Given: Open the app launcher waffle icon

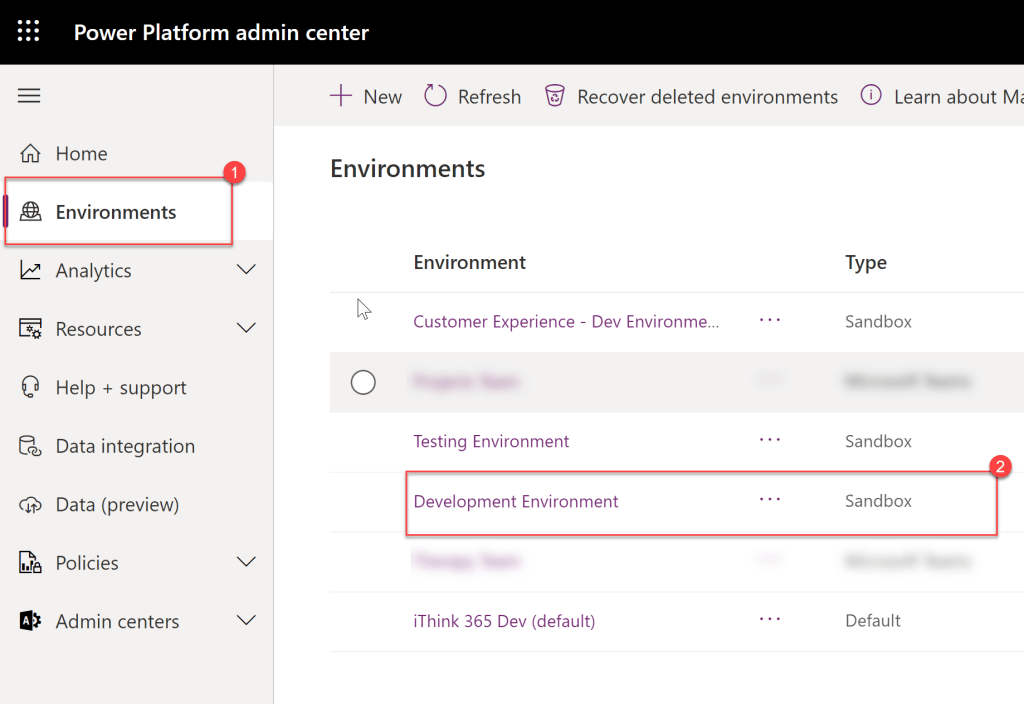Looking at the screenshot, I should coord(29,32).
